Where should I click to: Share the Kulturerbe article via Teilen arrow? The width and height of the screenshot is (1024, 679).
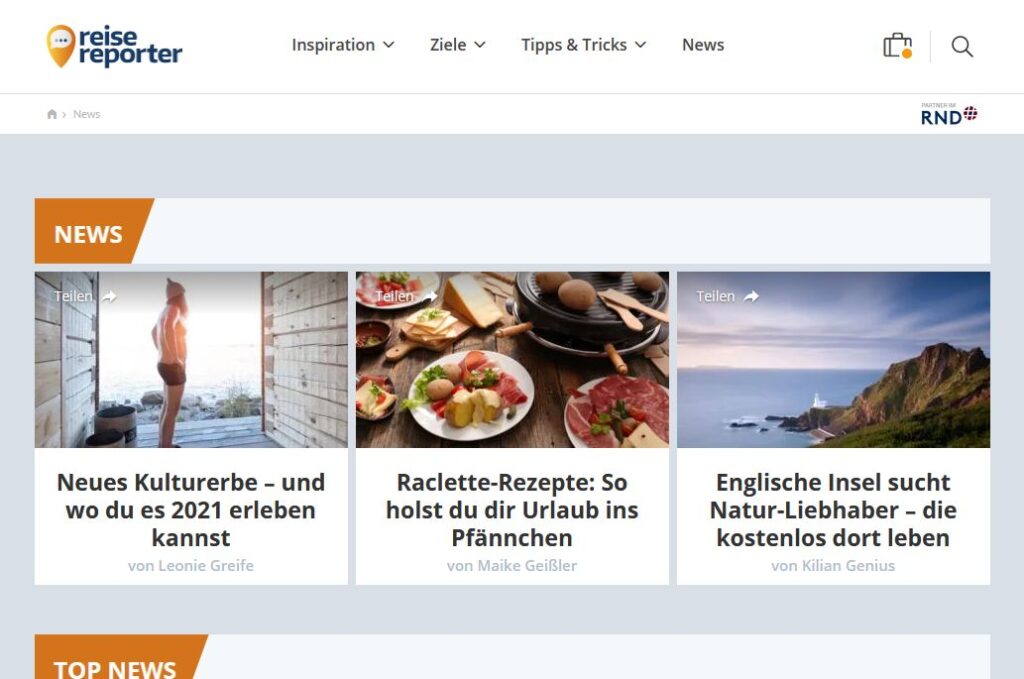tap(86, 296)
